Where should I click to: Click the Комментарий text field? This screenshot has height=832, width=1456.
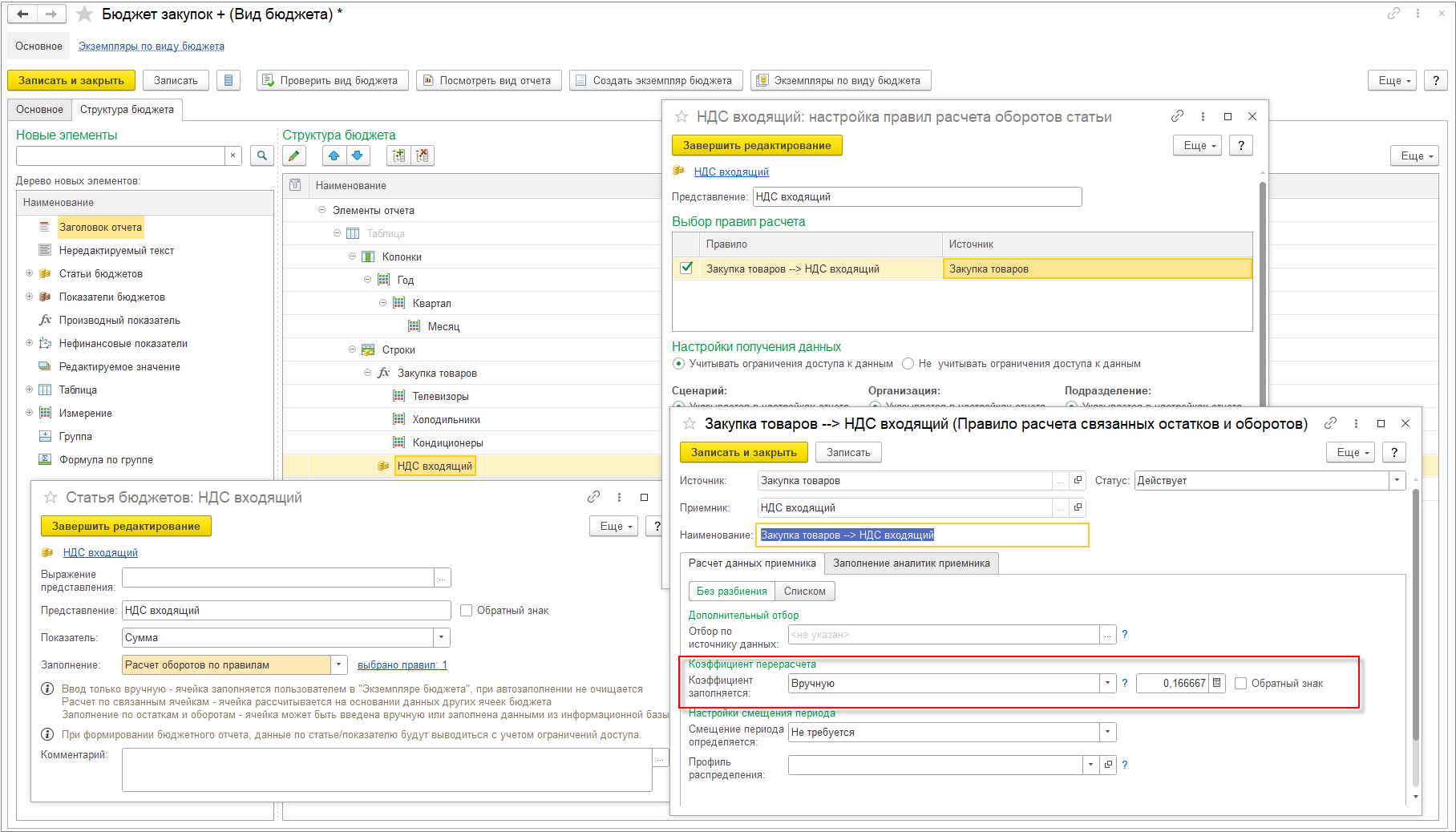click(x=386, y=769)
